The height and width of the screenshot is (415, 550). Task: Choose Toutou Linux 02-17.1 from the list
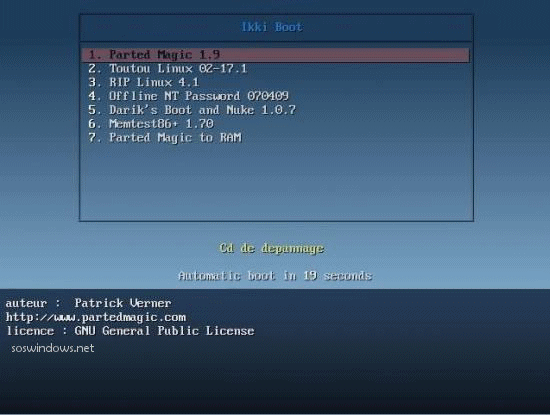[x=167, y=68]
